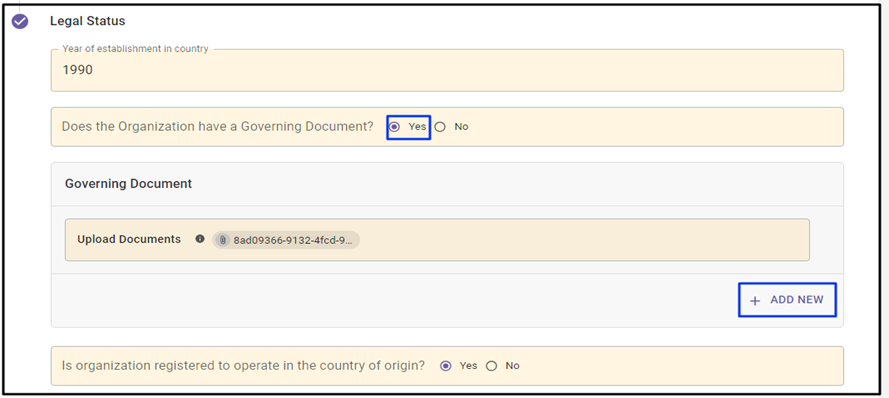Click the info icon next to Upload Documents
Screen dimensions: 889x398
[x=200, y=239]
